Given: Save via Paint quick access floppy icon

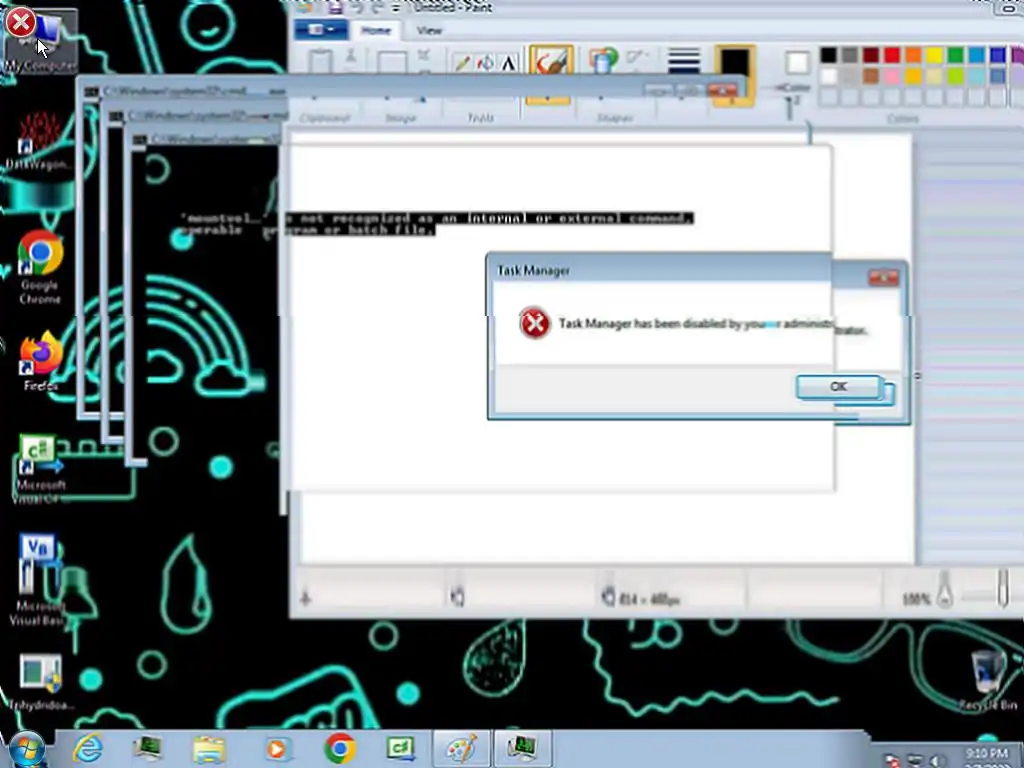Looking at the screenshot, I should tap(335, 8).
